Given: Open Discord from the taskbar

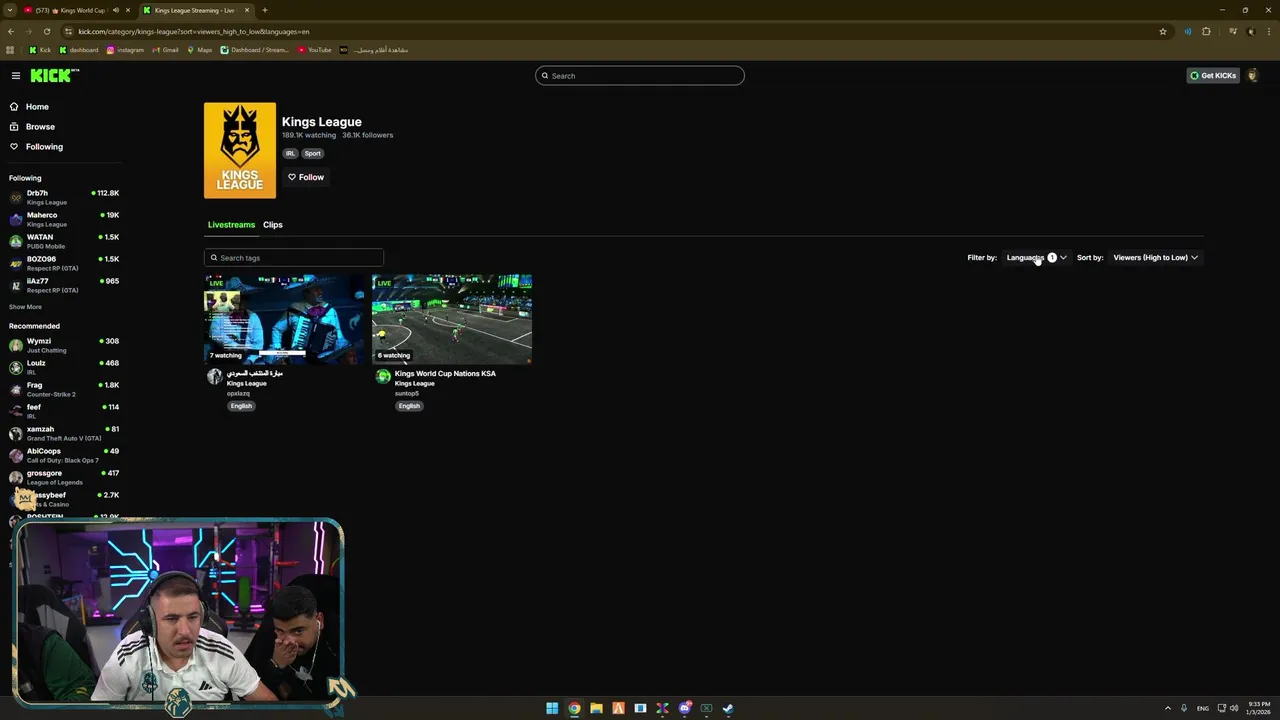Looking at the screenshot, I should (x=684, y=708).
